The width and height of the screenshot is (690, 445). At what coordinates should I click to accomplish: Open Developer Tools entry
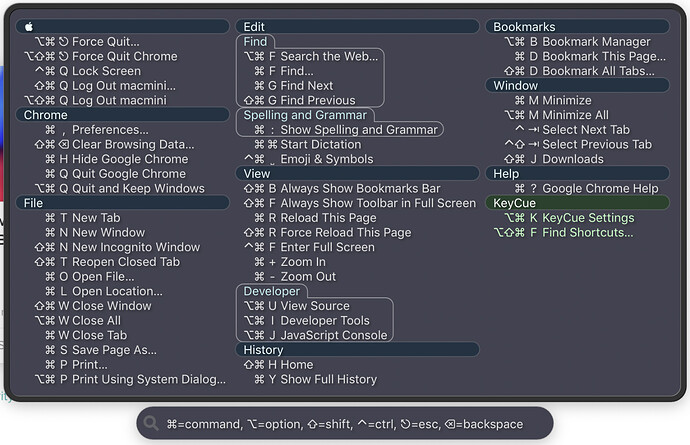click(x=307, y=320)
